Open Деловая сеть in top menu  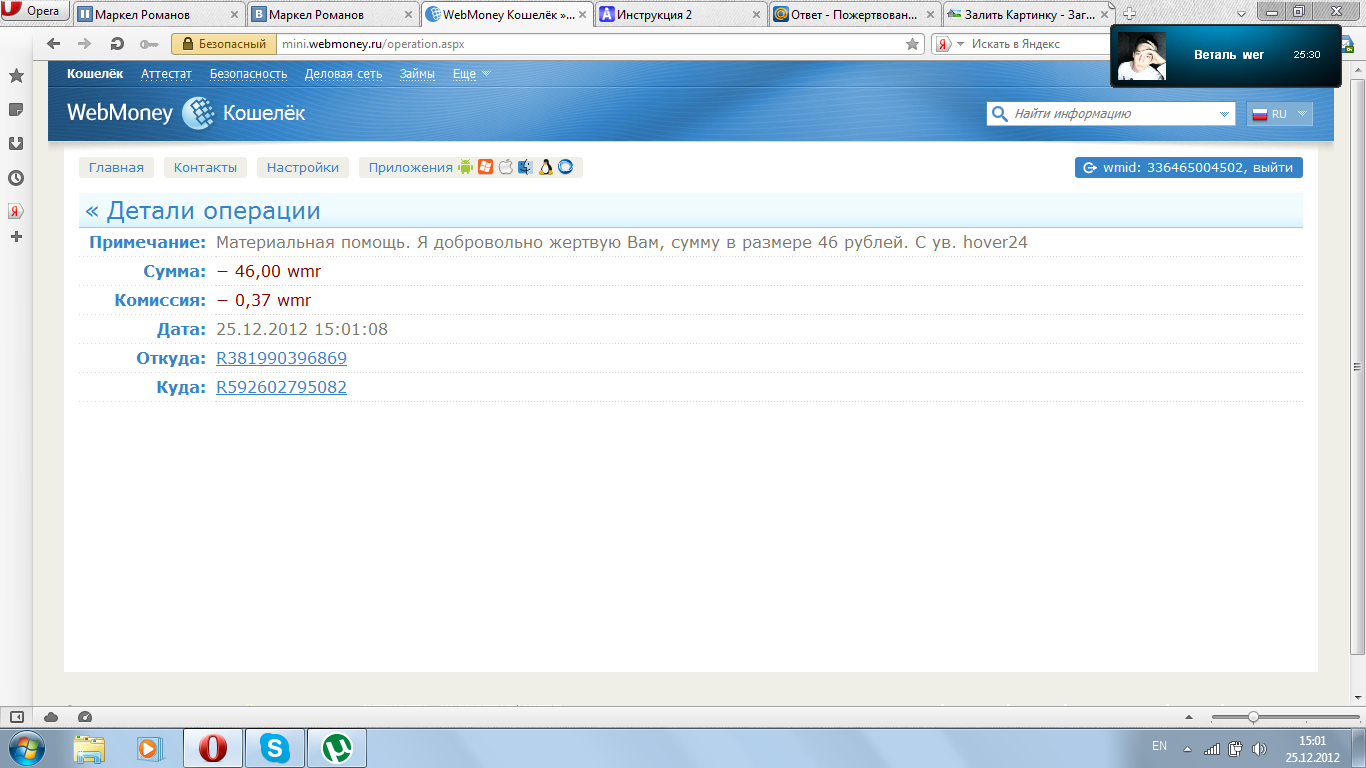point(343,74)
